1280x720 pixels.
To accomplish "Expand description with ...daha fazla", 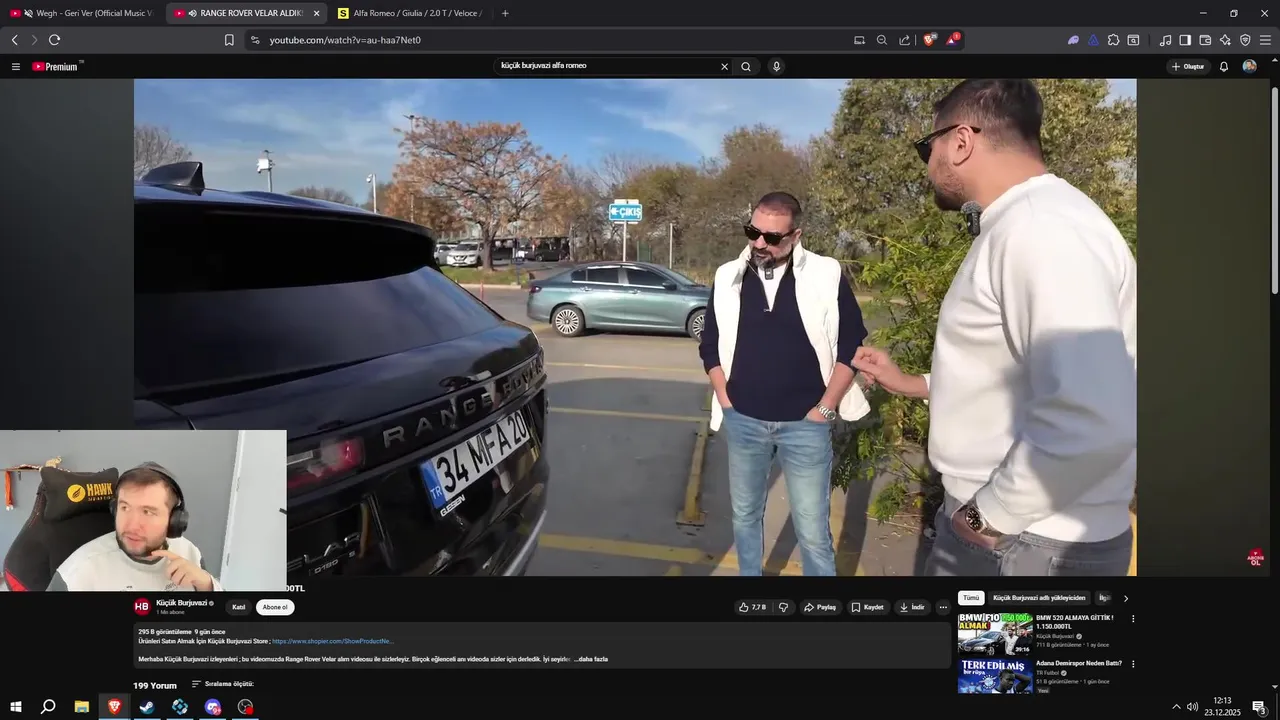I will [x=591, y=659].
